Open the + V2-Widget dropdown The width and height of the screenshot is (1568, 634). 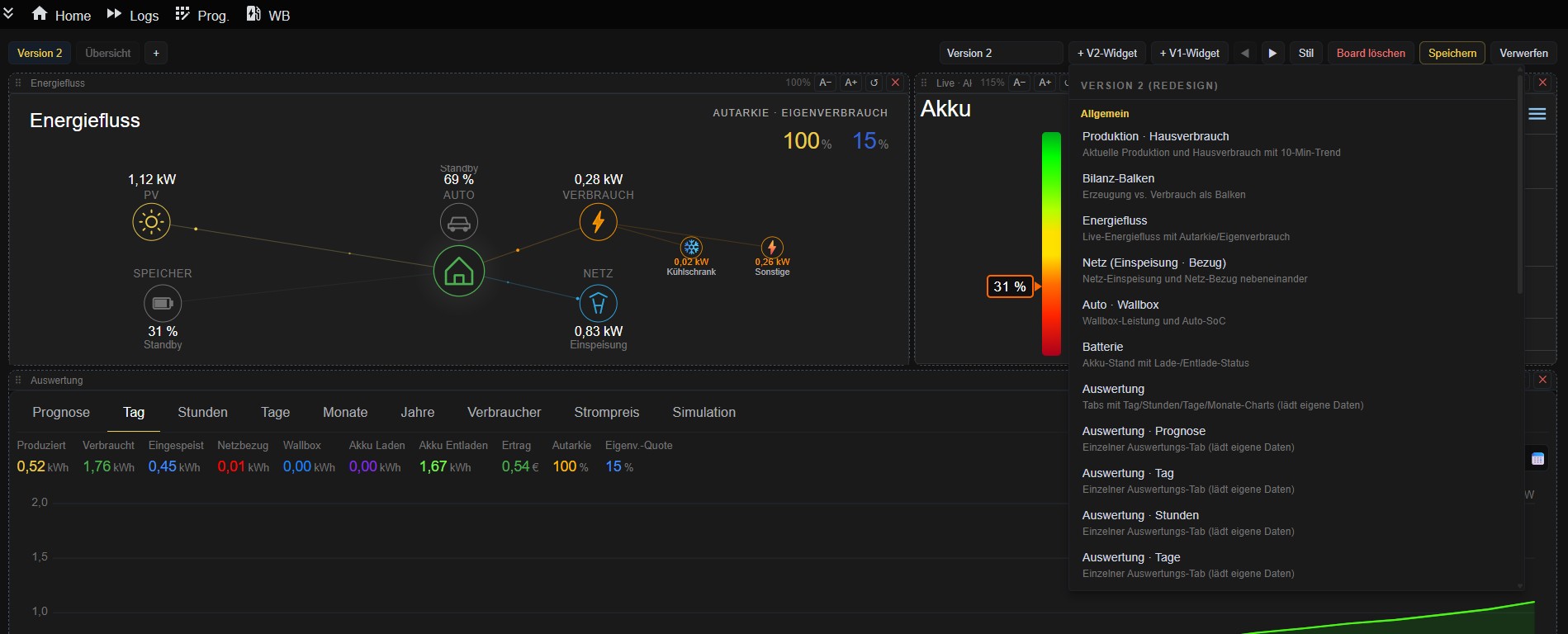(1107, 53)
